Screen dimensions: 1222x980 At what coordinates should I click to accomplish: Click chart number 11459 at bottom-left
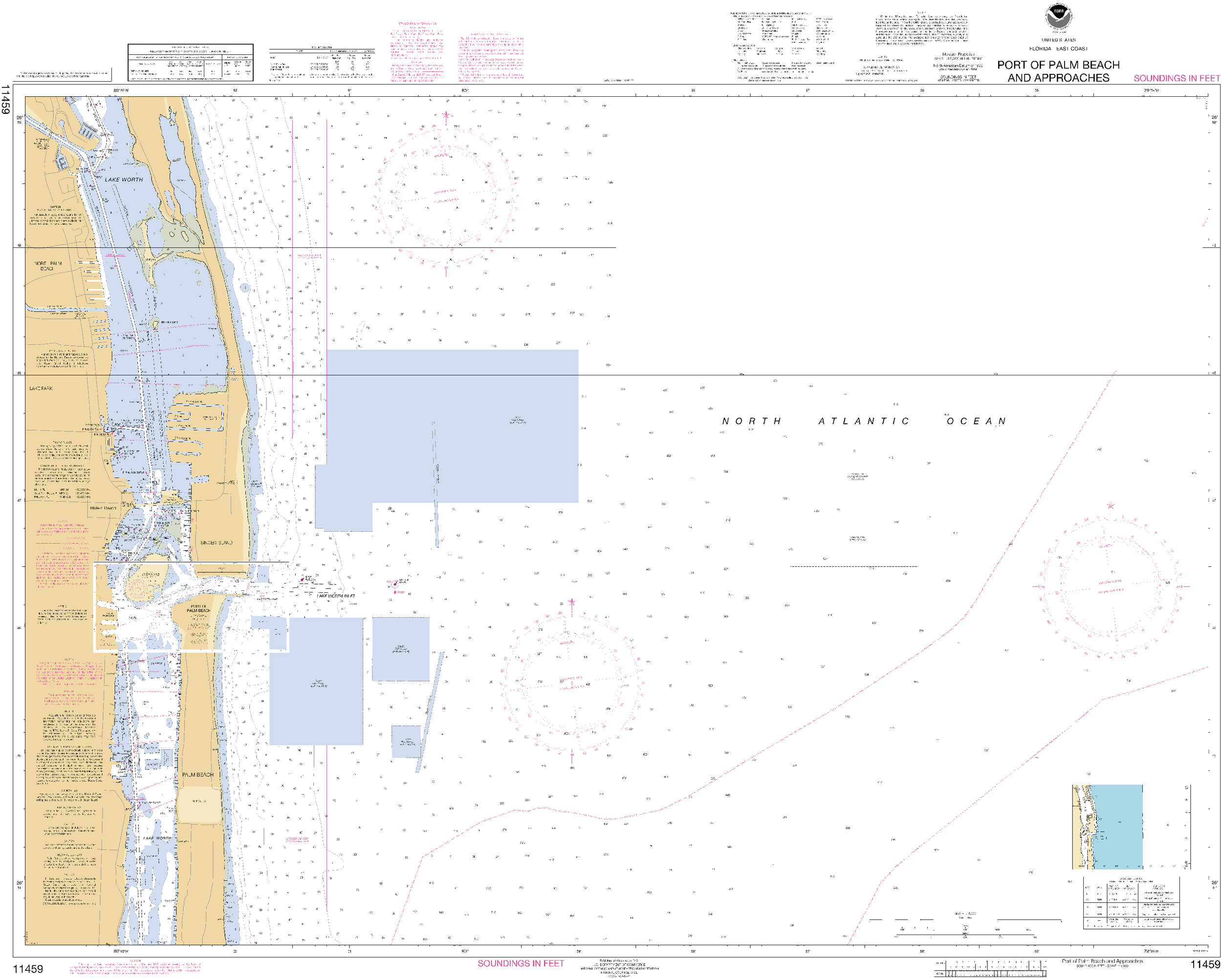(x=28, y=969)
